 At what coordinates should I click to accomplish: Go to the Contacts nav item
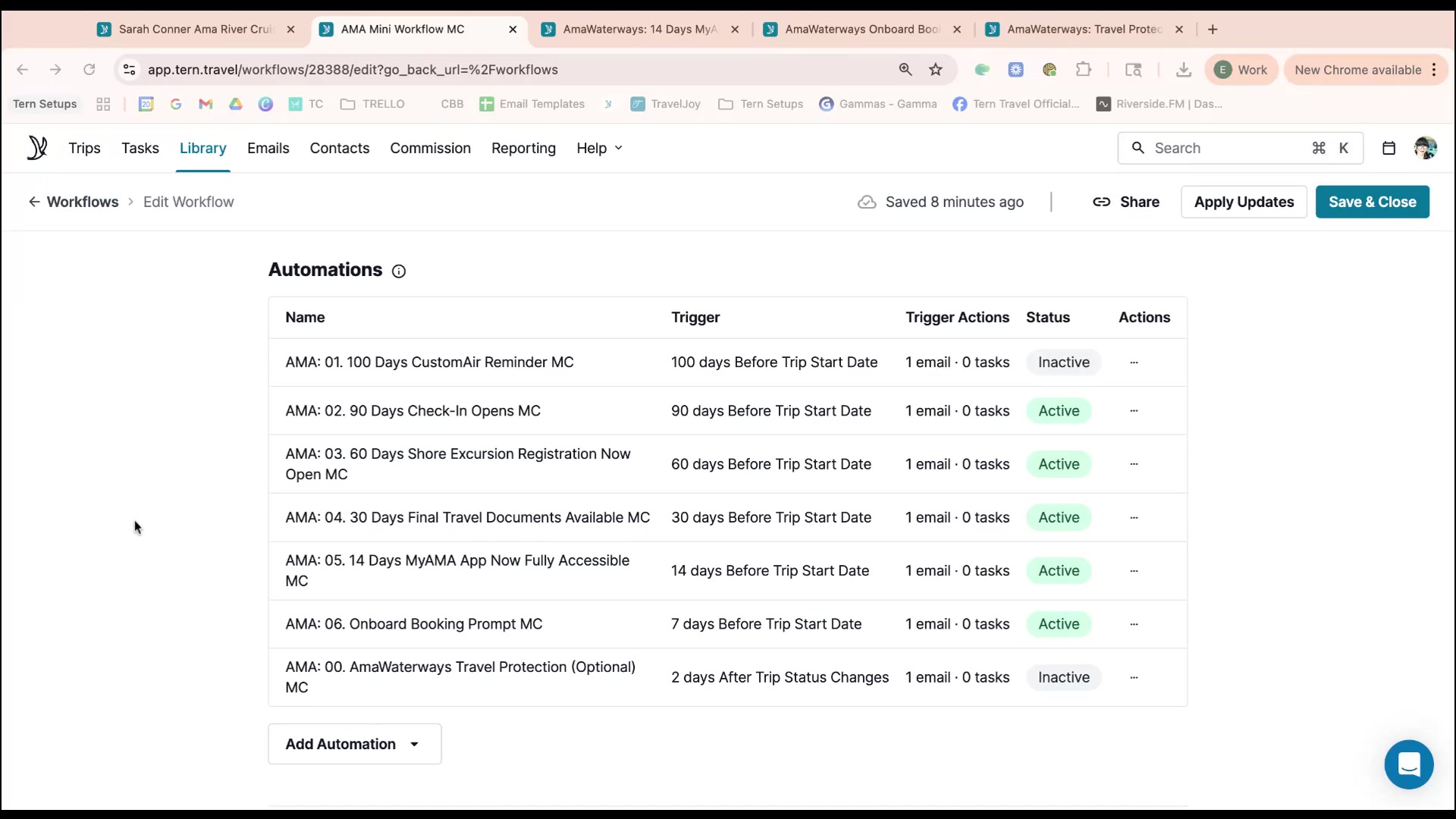339,149
